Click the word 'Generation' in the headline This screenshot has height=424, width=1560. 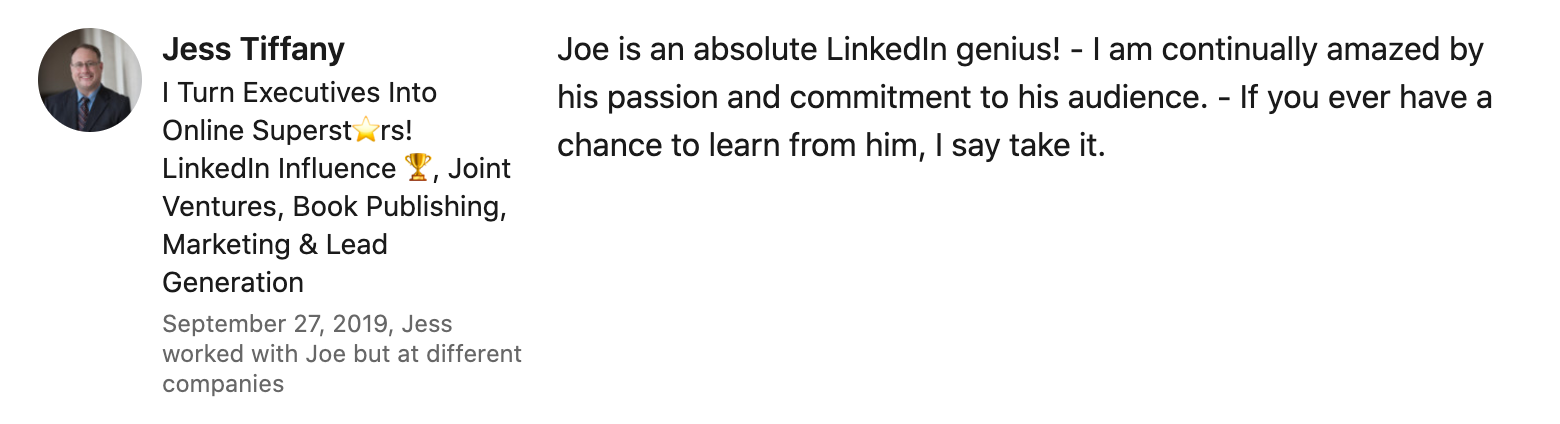click(x=233, y=283)
